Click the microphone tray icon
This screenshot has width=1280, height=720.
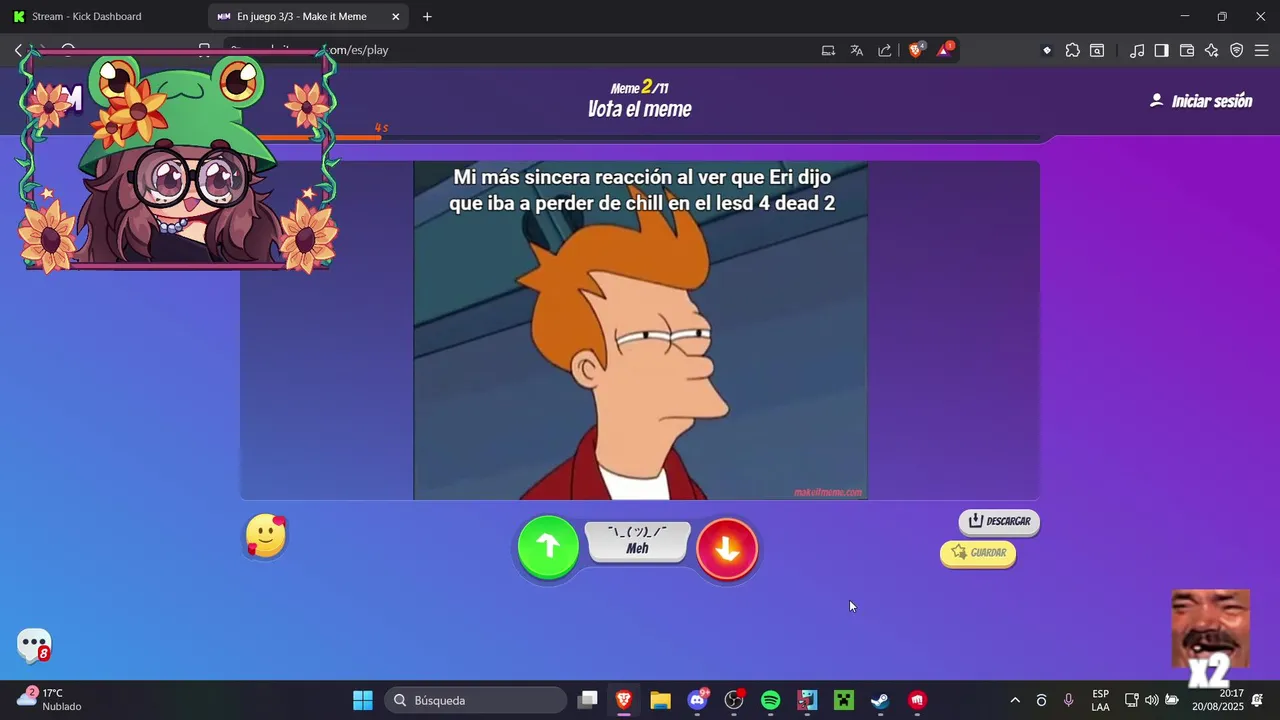pos(1068,700)
